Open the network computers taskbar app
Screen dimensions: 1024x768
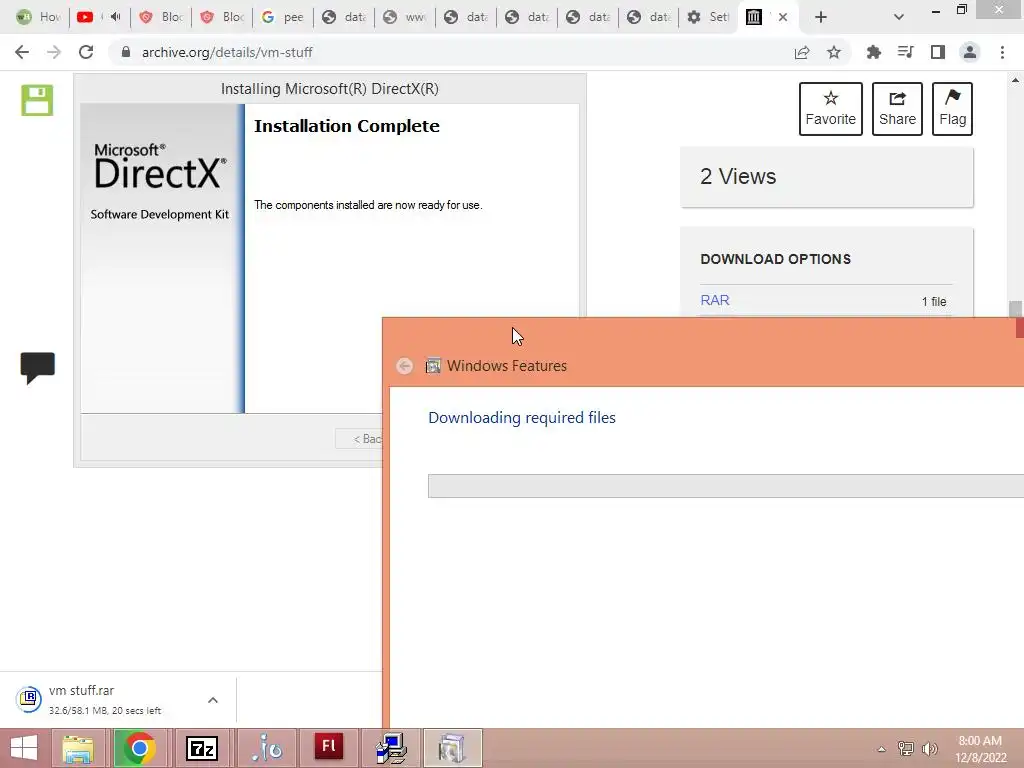click(x=392, y=748)
